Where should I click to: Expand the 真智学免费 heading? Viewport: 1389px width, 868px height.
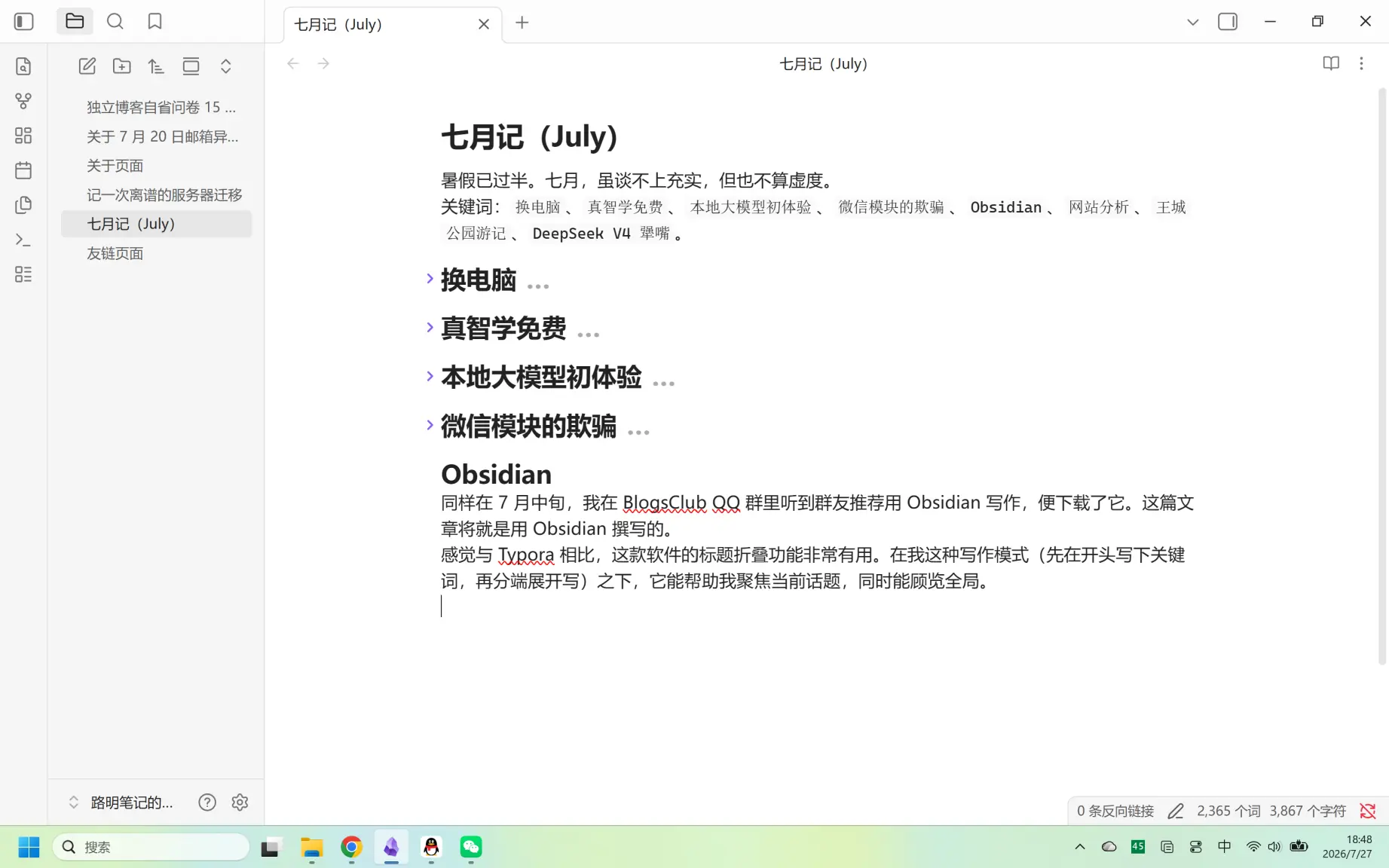430,327
